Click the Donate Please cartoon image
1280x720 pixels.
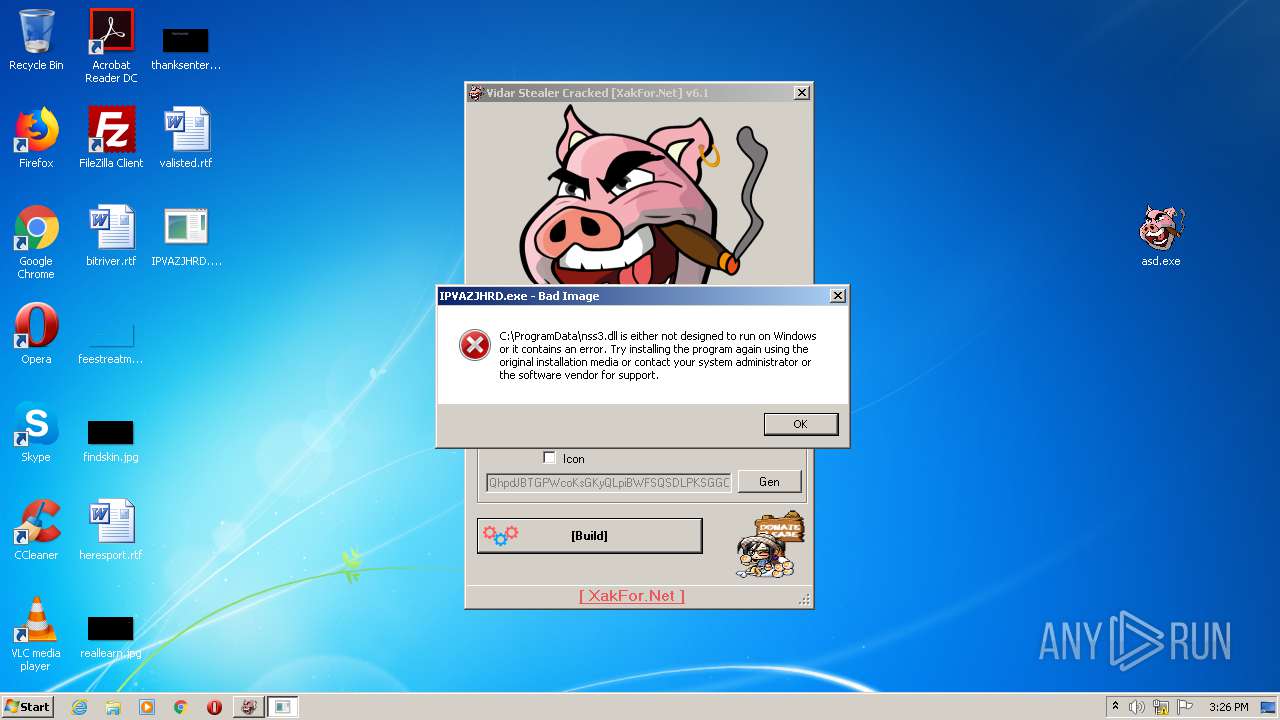click(x=770, y=546)
